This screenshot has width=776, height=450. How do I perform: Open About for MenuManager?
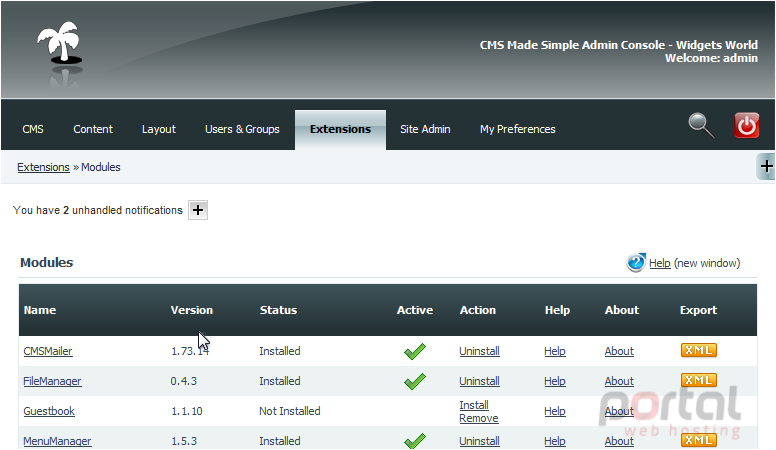pos(619,441)
